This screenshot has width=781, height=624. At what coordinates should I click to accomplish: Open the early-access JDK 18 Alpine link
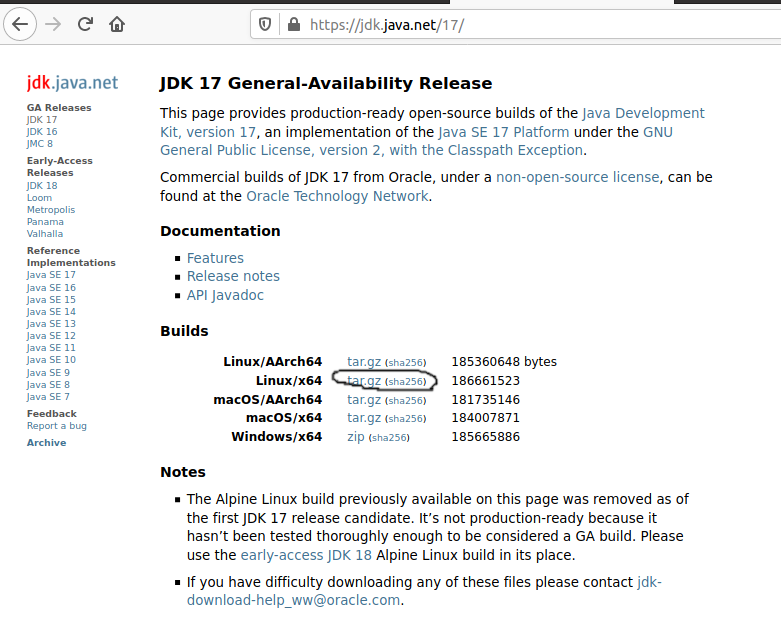pos(306,555)
